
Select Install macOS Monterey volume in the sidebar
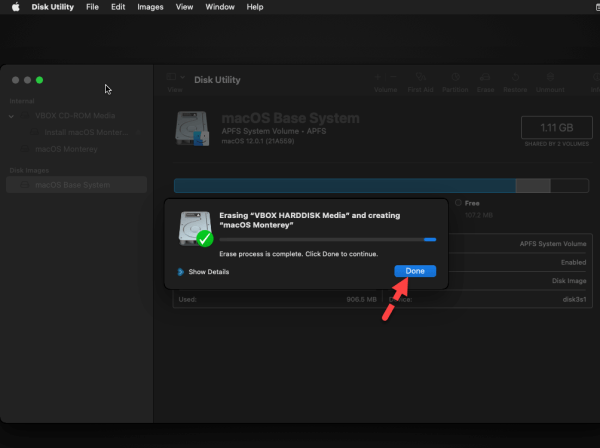[86, 132]
